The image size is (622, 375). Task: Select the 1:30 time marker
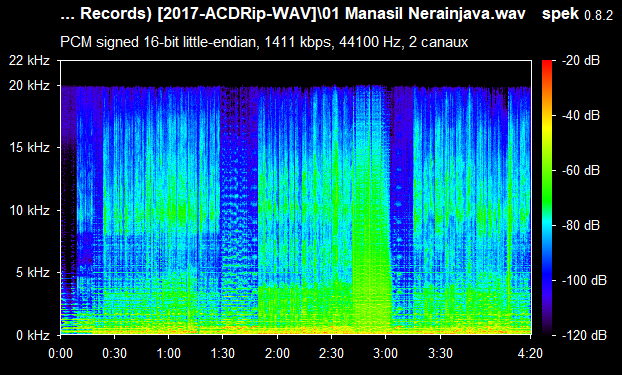pyautogui.click(x=223, y=353)
